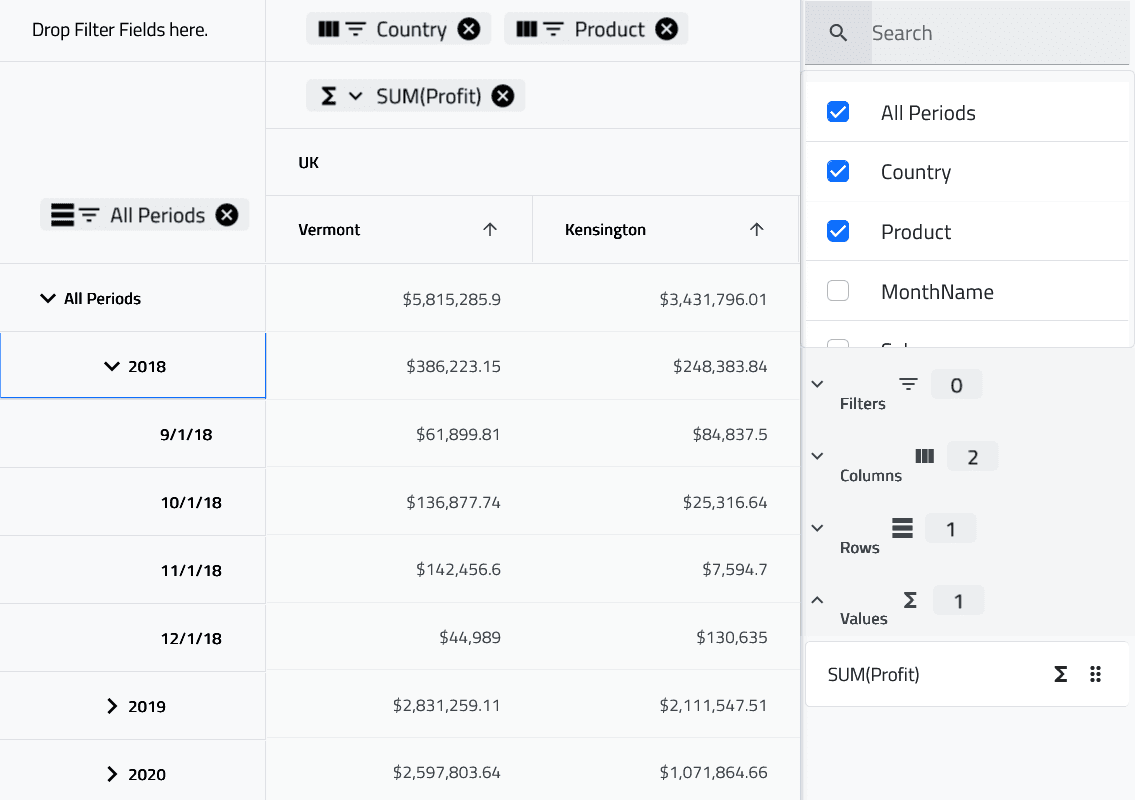The height and width of the screenshot is (800, 1136).
Task: Remove the Product column chip
Action: [667, 29]
